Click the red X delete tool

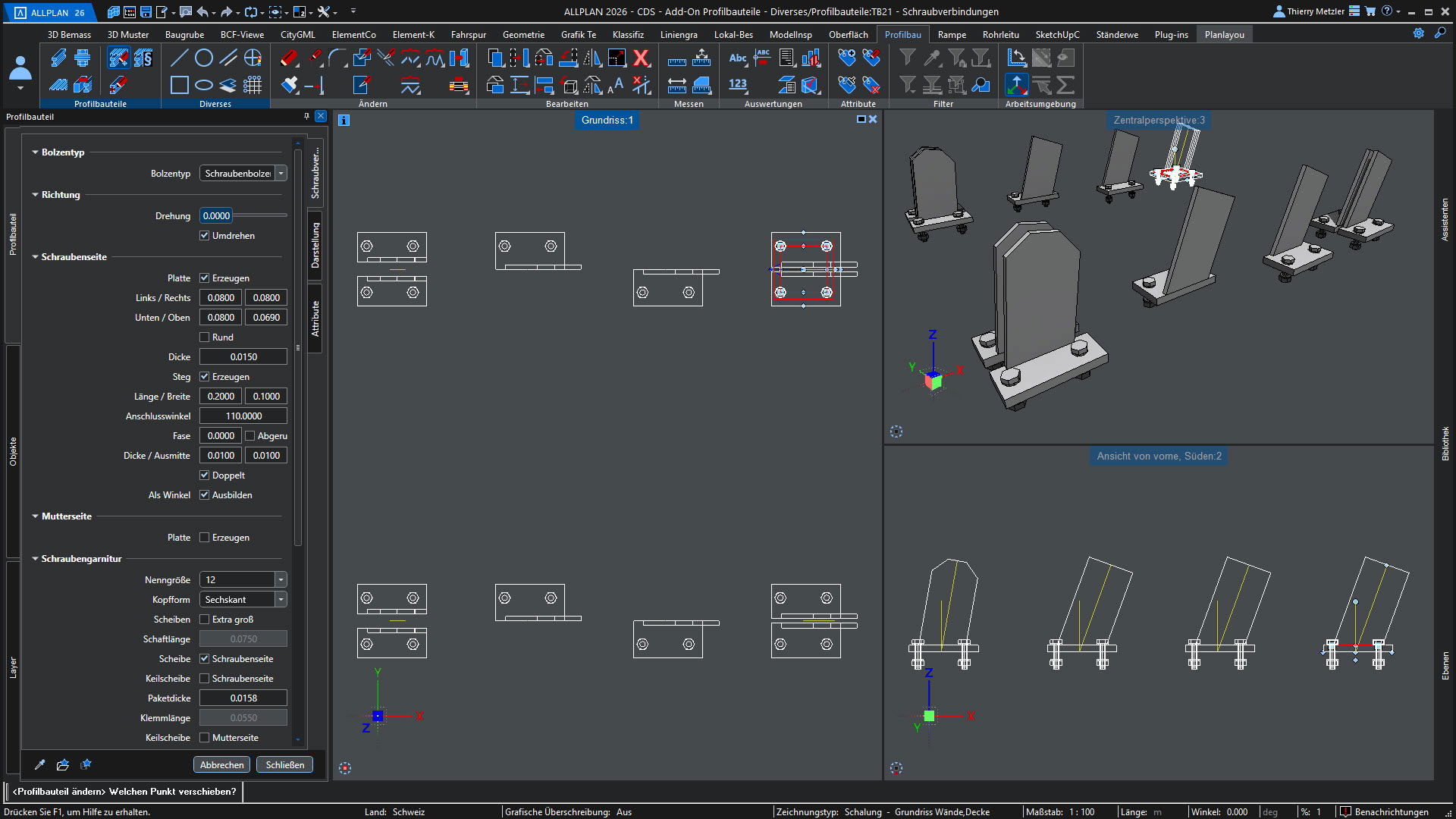pos(641,58)
